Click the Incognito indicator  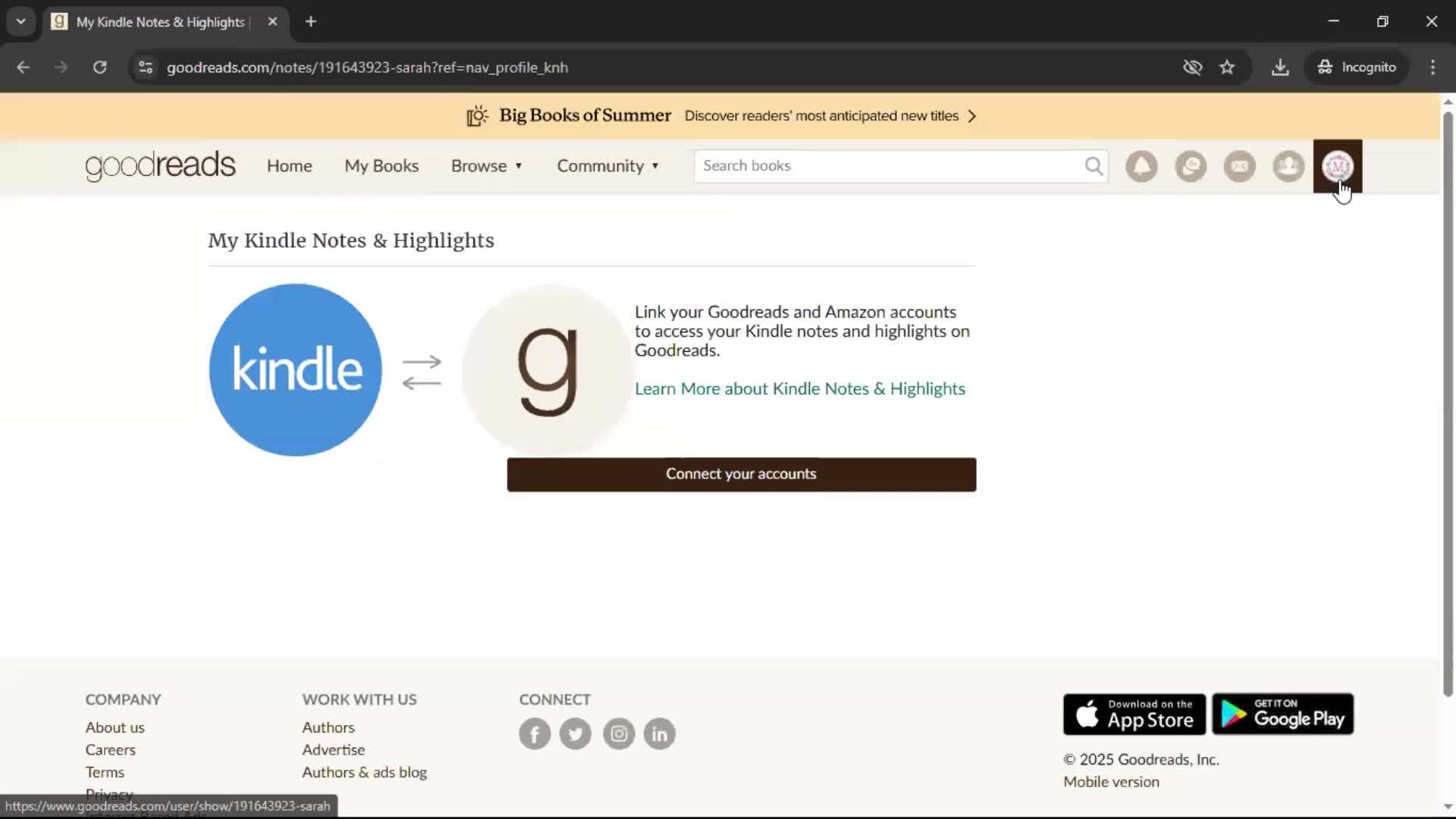point(1357,67)
